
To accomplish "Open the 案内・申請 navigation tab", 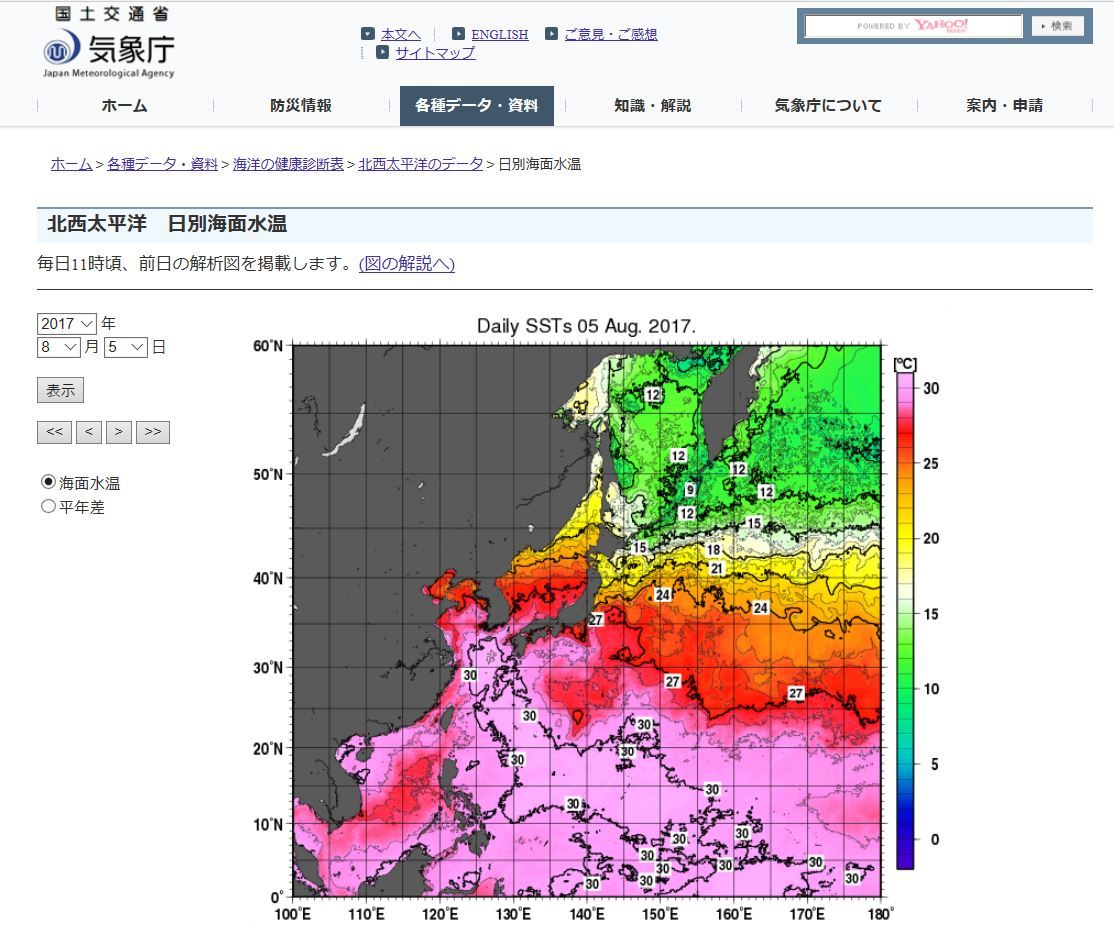I will click(1005, 106).
